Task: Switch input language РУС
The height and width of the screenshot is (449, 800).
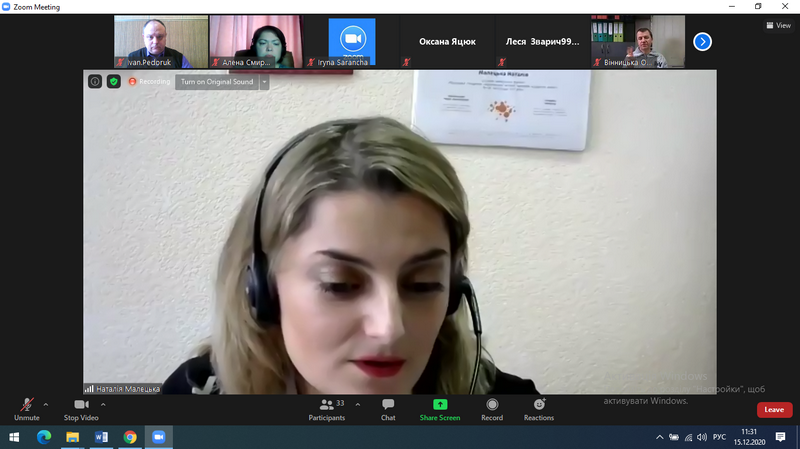Action: pyautogui.click(x=719, y=437)
